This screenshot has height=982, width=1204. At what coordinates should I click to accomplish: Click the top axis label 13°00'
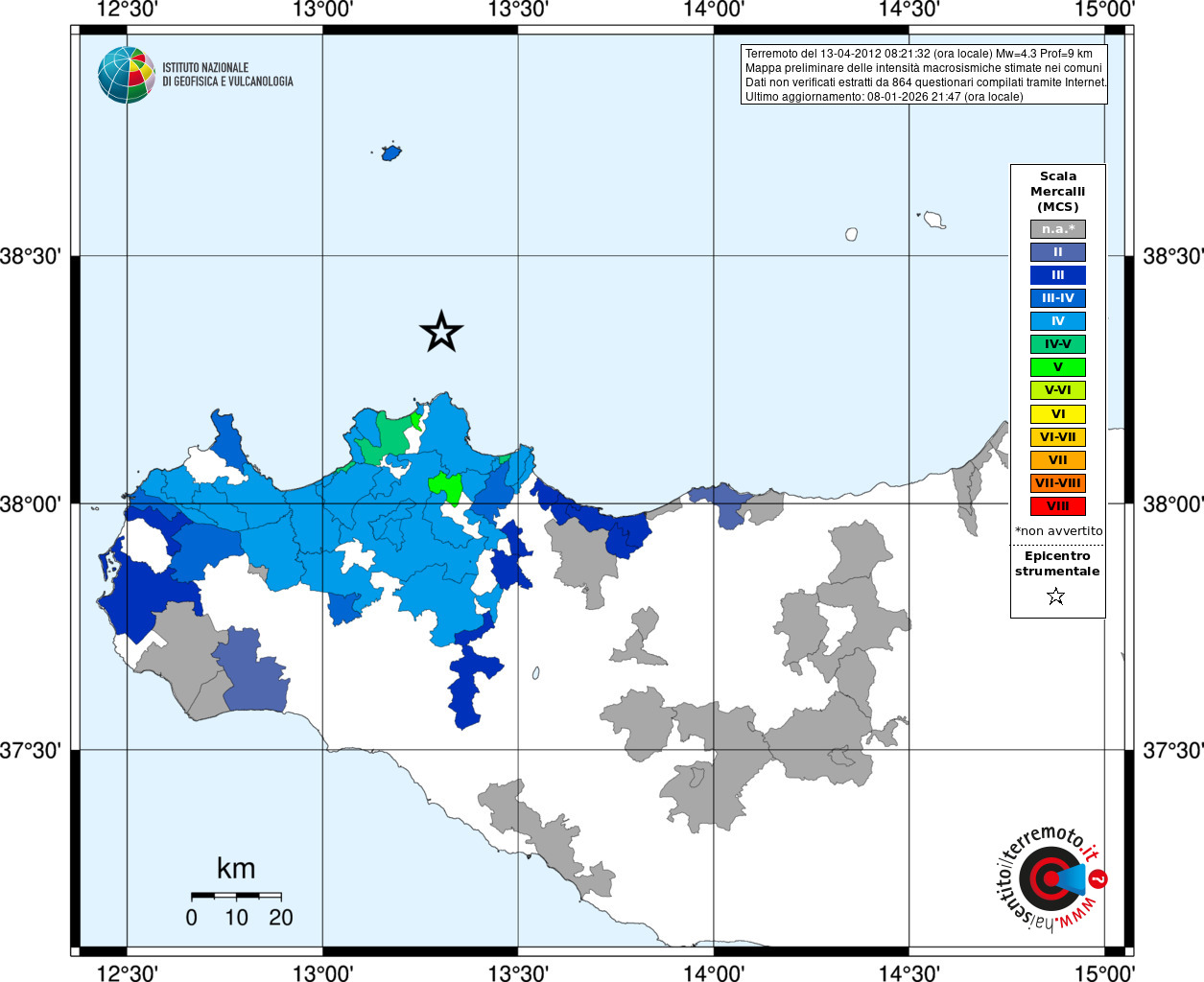pyautogui.click(x=322, y=10)
